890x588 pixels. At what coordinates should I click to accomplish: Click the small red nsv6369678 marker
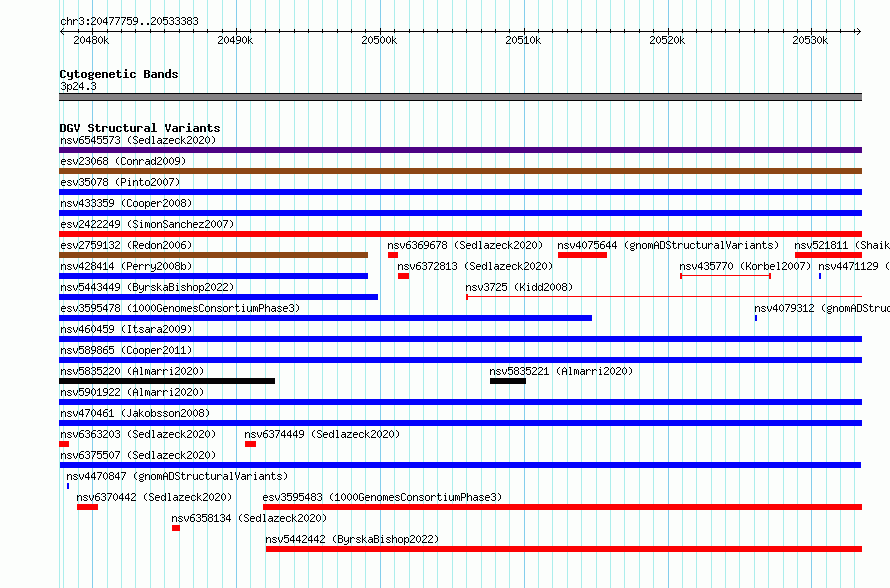coord(393,255)
